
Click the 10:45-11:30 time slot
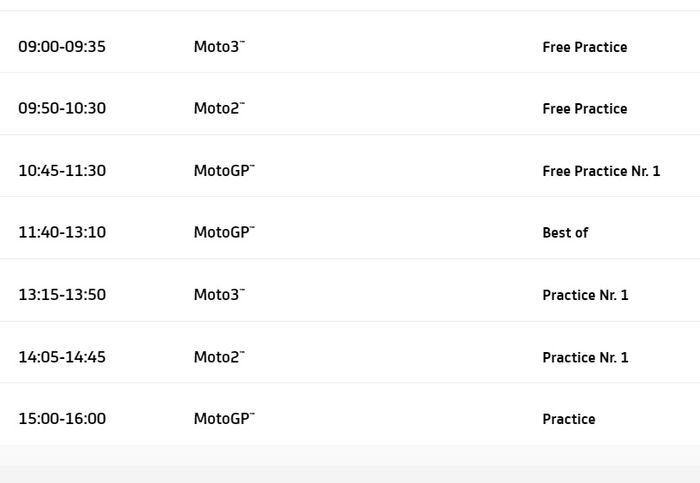coord(62,170)
